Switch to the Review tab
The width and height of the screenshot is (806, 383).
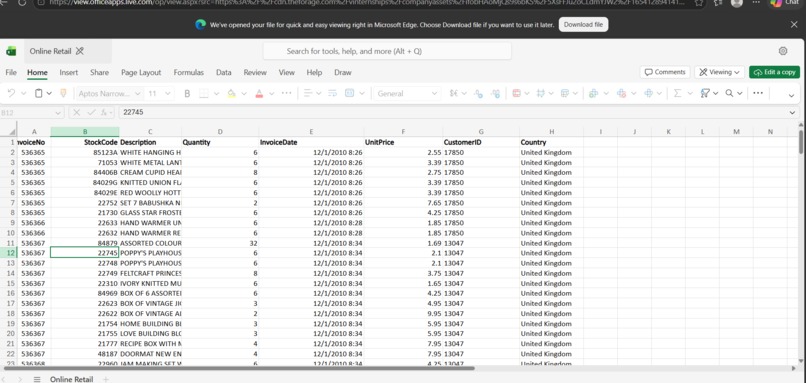coord(255,72)
